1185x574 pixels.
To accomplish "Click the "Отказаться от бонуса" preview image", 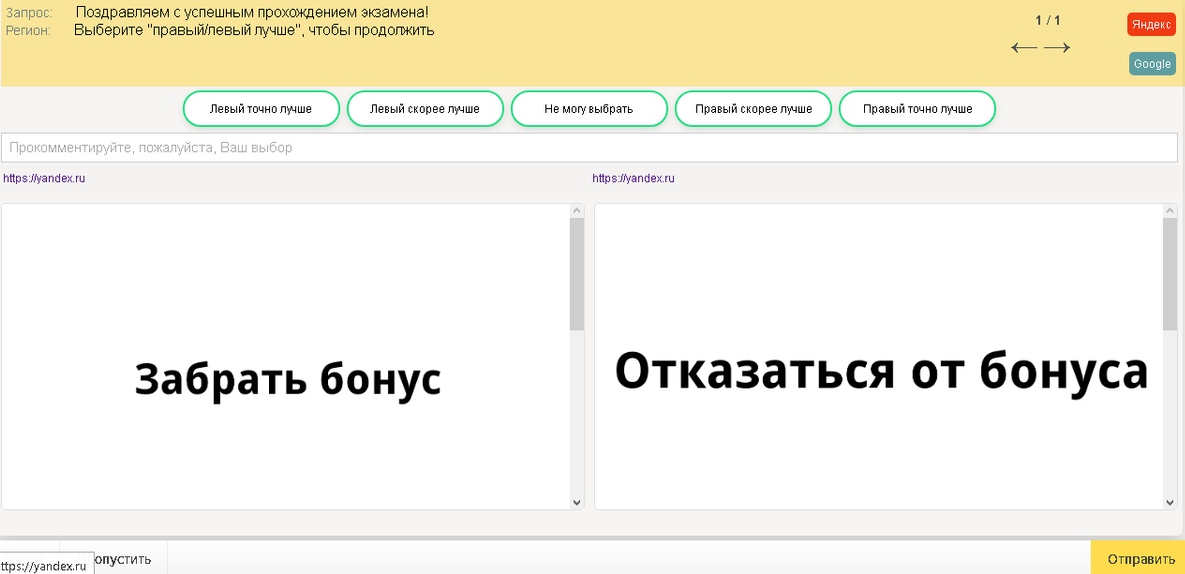I will (879, 371).
